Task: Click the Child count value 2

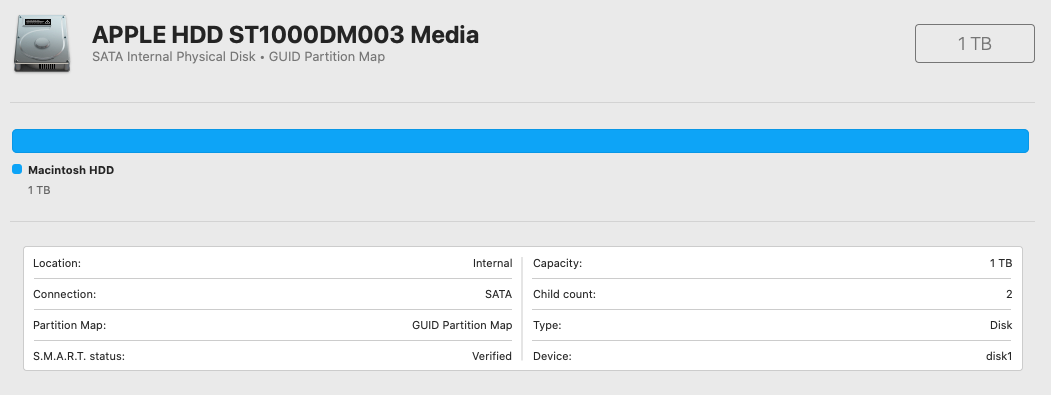Action: pos(1009,294)
